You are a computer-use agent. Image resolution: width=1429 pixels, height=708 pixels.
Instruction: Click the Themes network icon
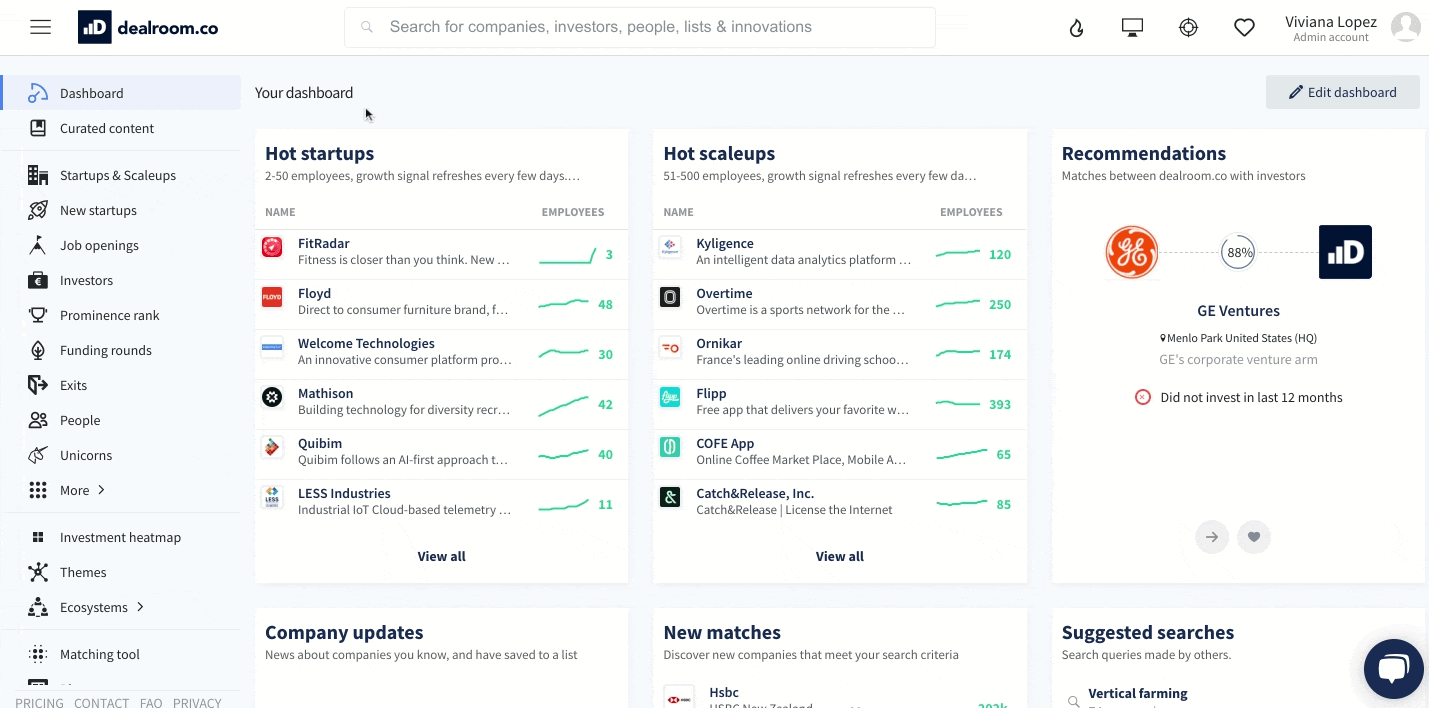[x=38, y=572]
